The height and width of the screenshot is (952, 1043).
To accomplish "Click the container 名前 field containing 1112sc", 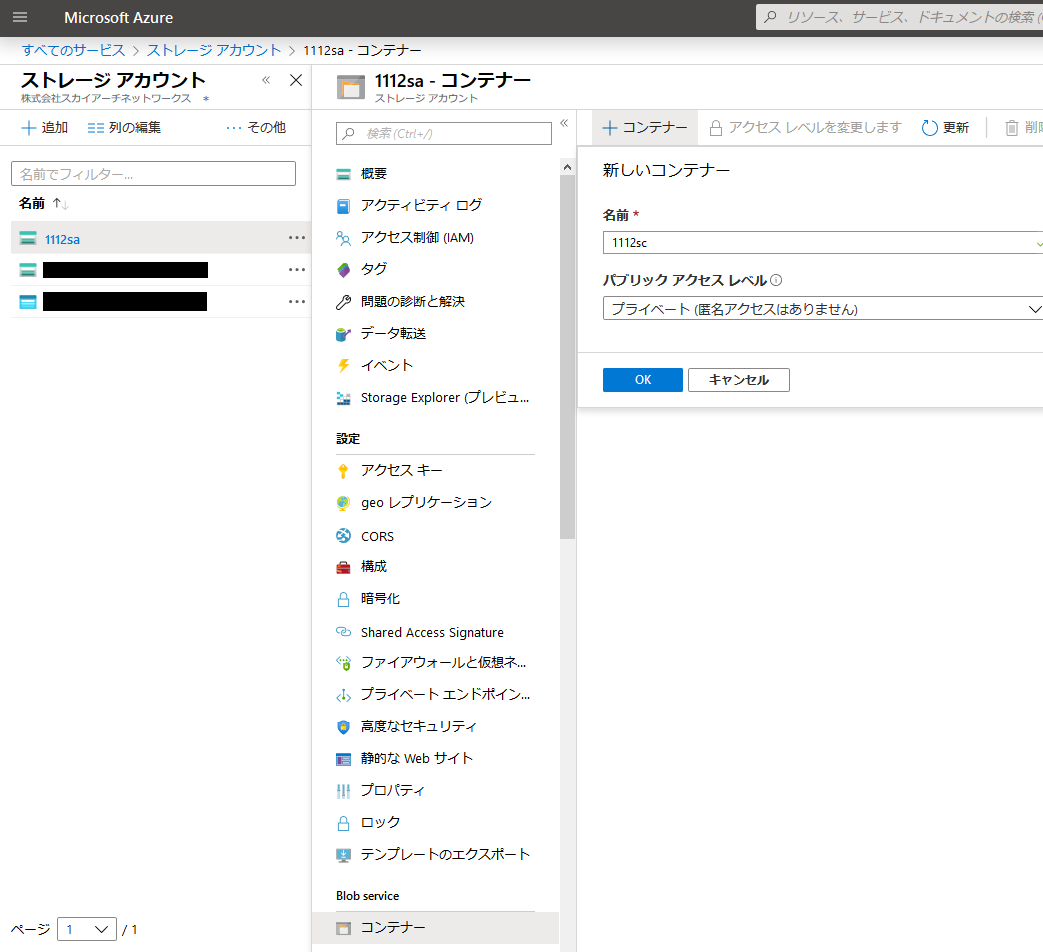I will [823, 243].
